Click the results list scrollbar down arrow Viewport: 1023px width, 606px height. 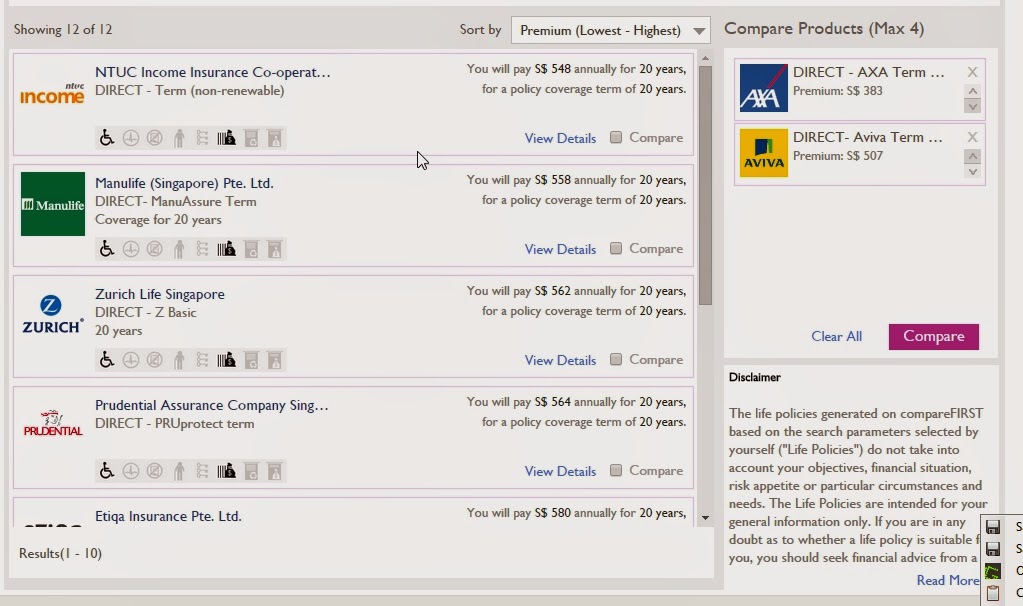[x=705, y=518]
